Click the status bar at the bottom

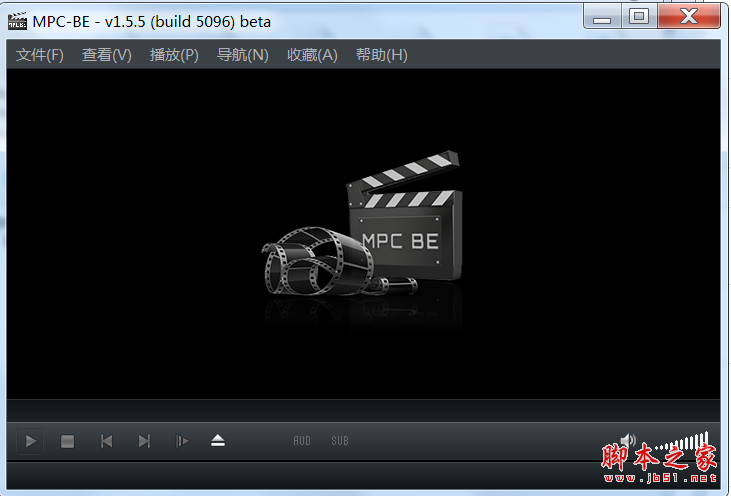pos(363,475)
